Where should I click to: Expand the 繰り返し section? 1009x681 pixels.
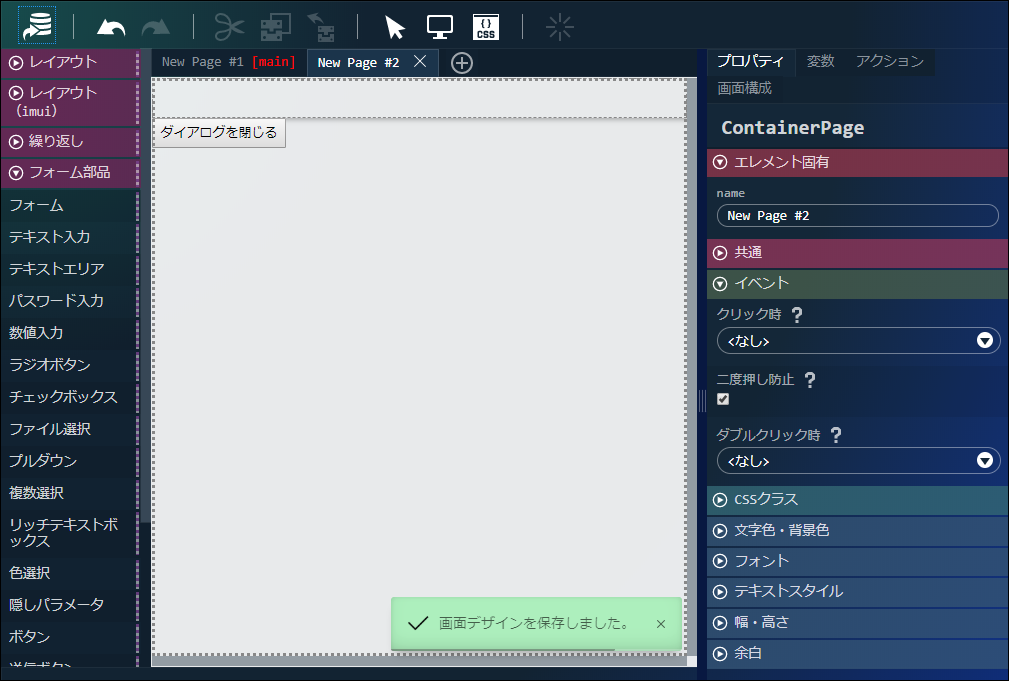69,142
